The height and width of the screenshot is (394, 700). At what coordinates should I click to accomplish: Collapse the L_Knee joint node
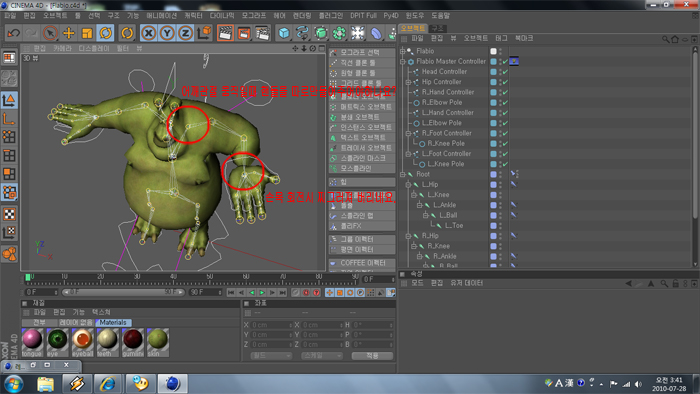[x=414, y=195]
